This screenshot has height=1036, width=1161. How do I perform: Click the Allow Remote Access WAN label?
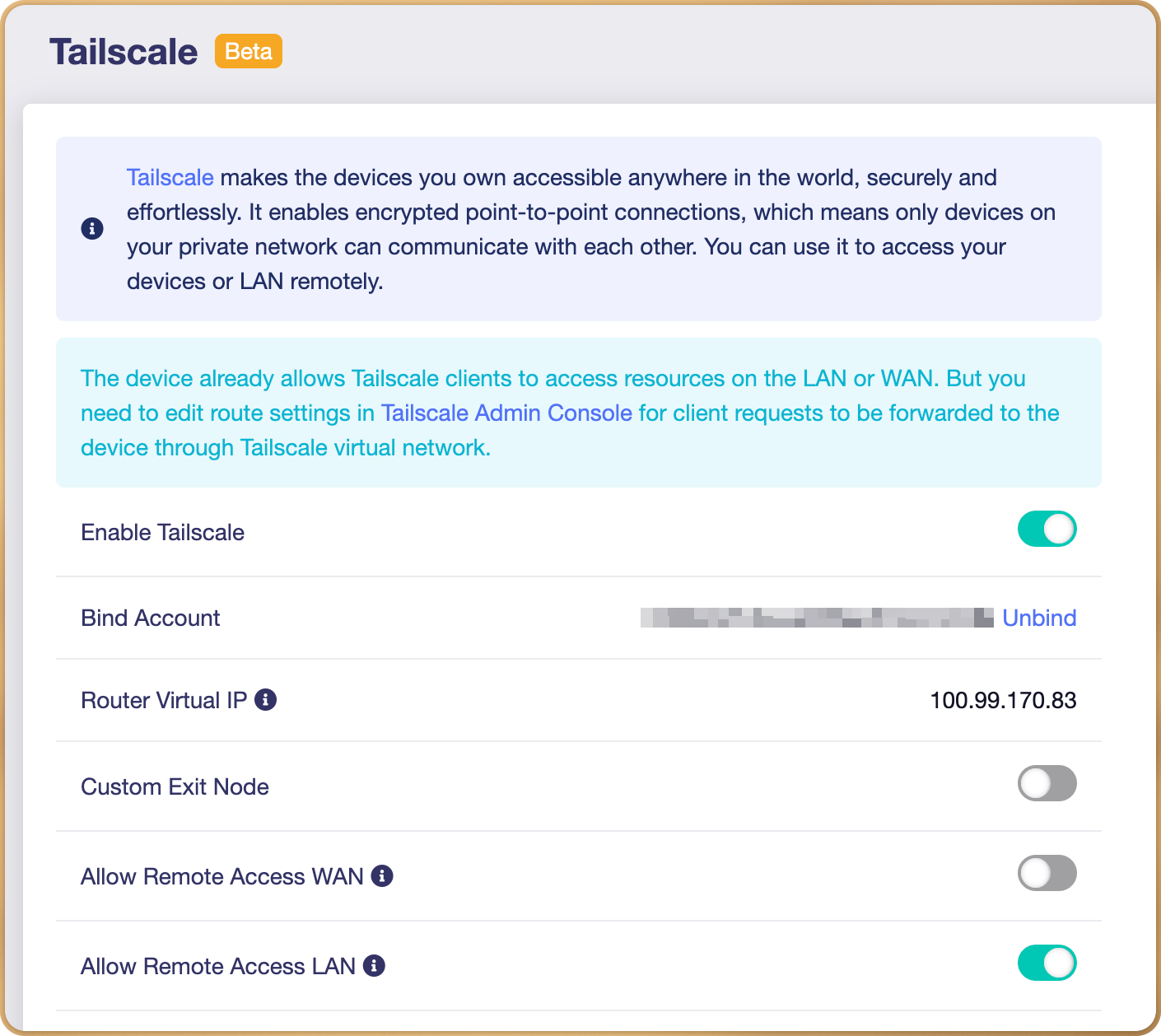tap(222, 877)
